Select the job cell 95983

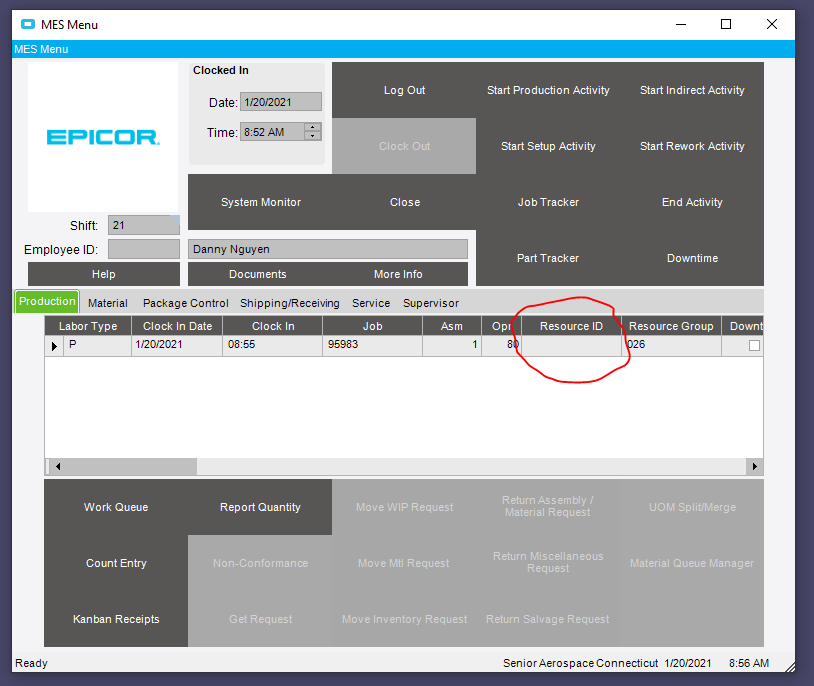(x=372, y=345)
